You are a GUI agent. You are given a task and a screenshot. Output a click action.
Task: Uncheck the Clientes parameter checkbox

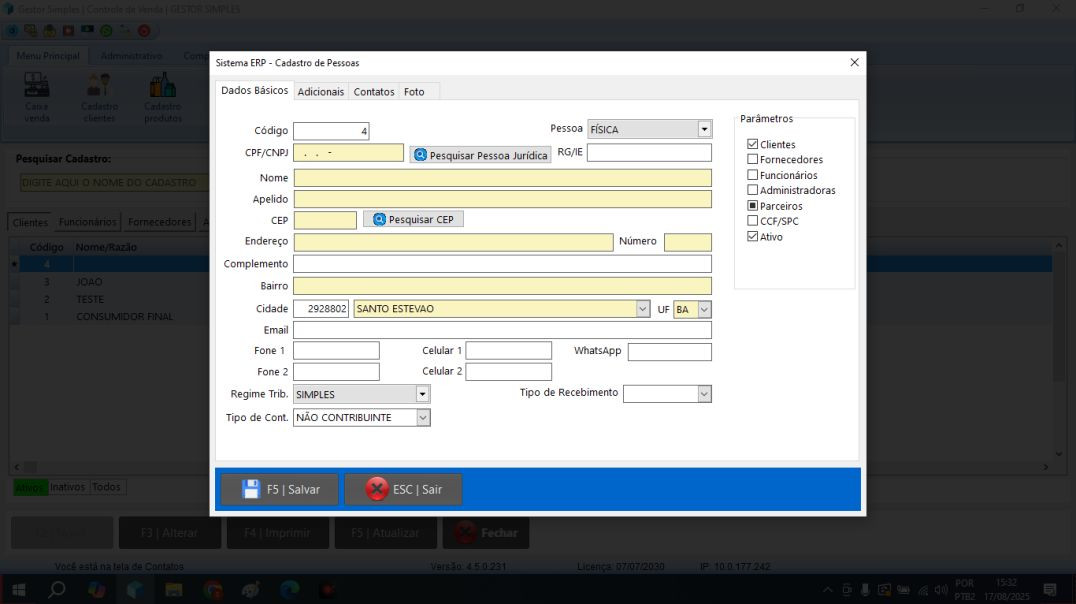(x=753, y=145)
